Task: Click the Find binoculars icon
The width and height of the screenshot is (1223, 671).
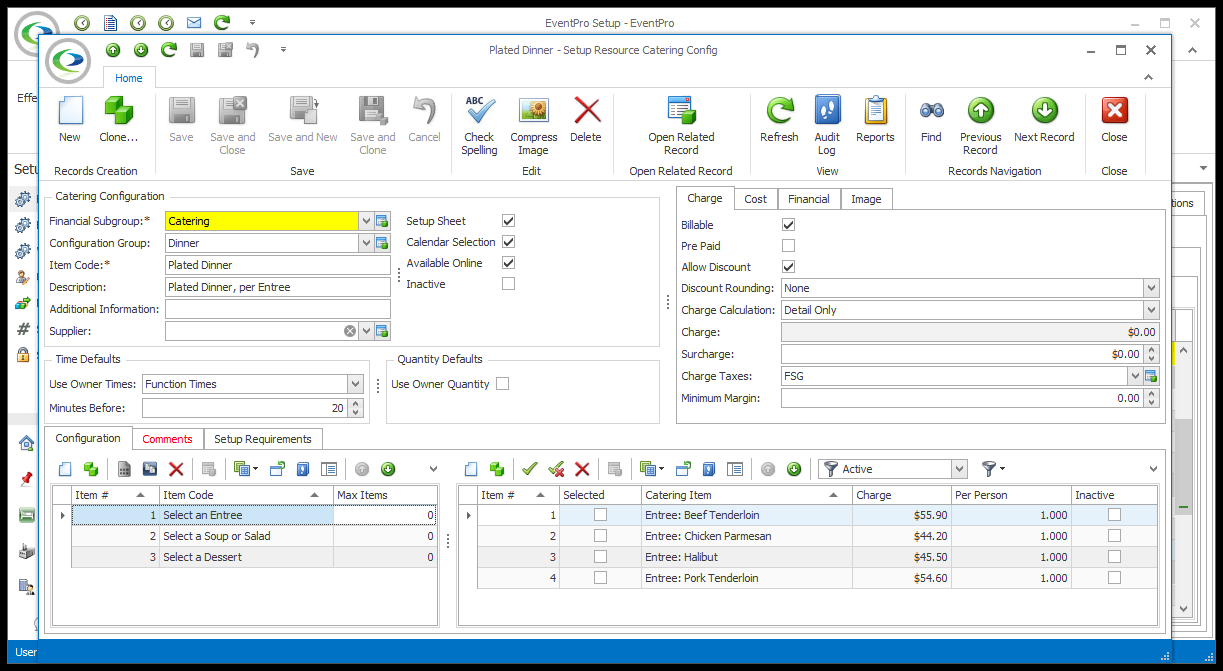Action: (931, 110)
